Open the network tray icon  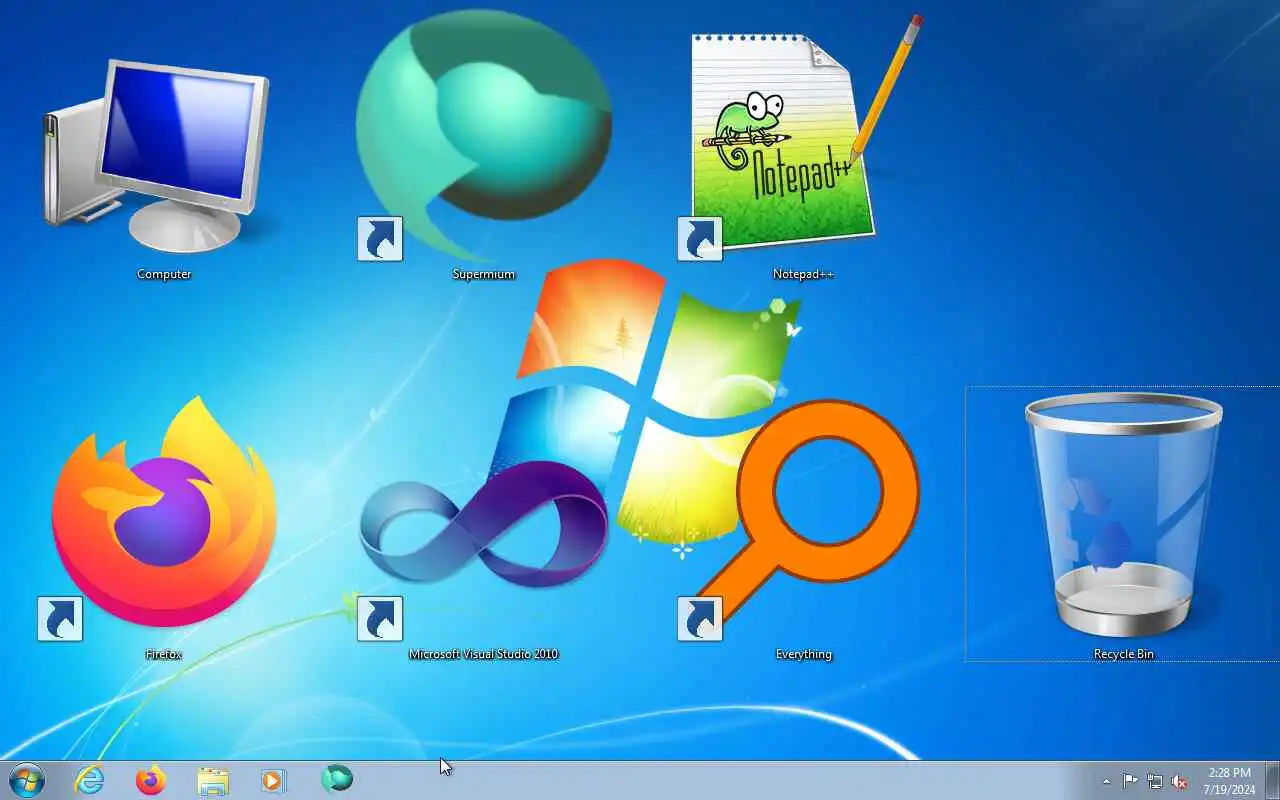tap(1155, 781)
